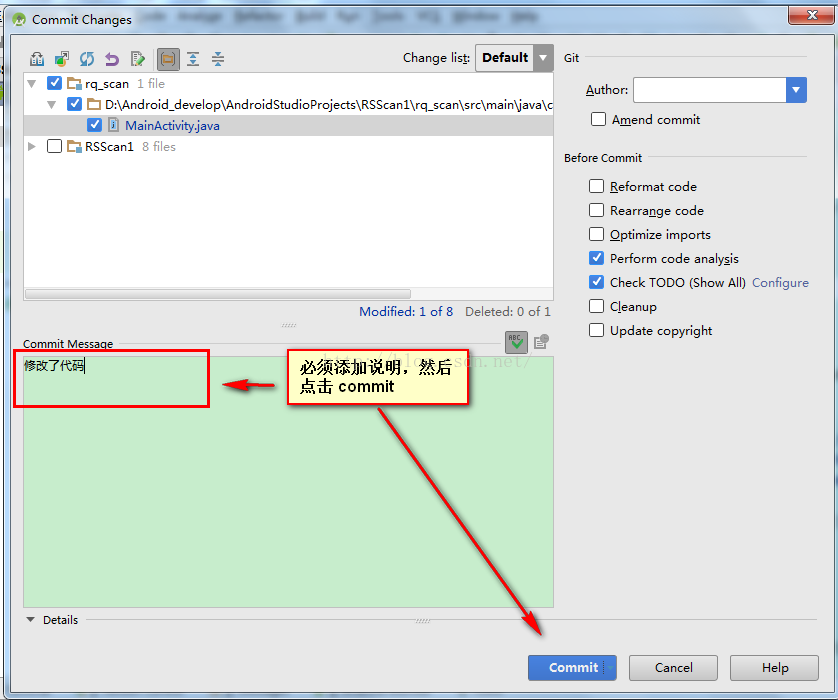This screenshot has height=700, width=838.
Task: Select the MainActivity.java file row
Action: click(289, 125)
